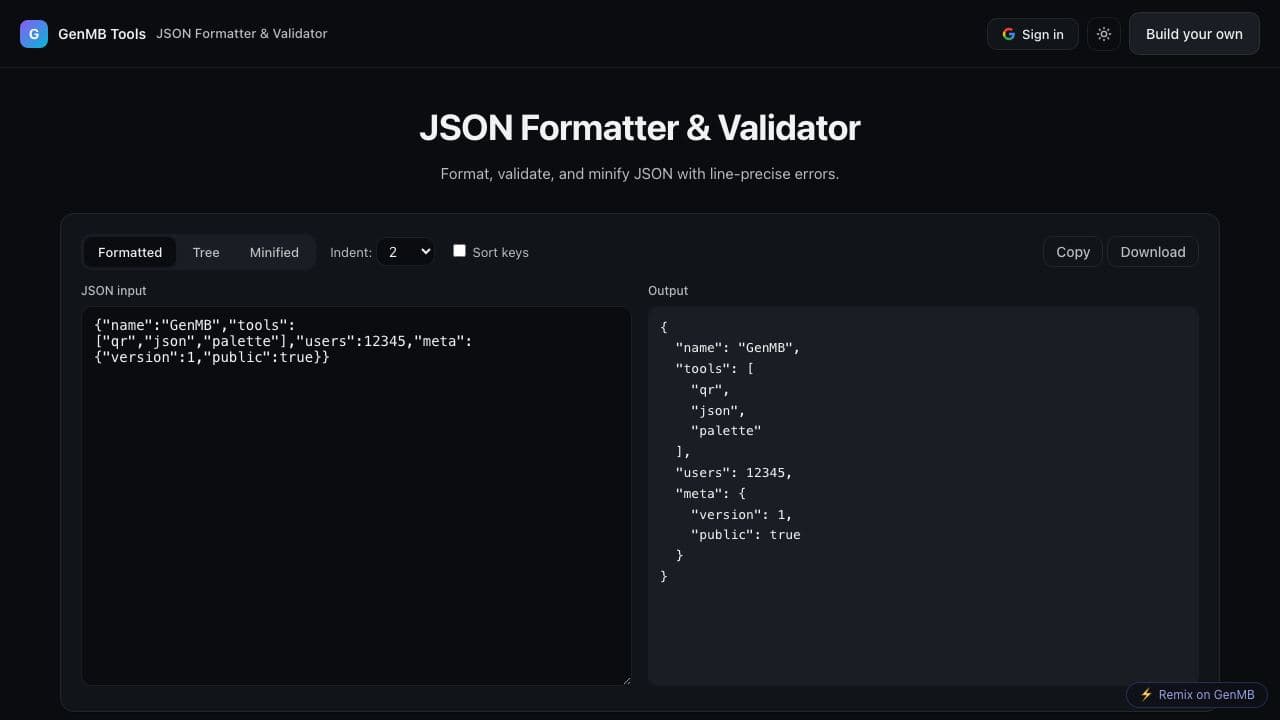
Task: Click the Indent: label
Action: coord(351,252)
